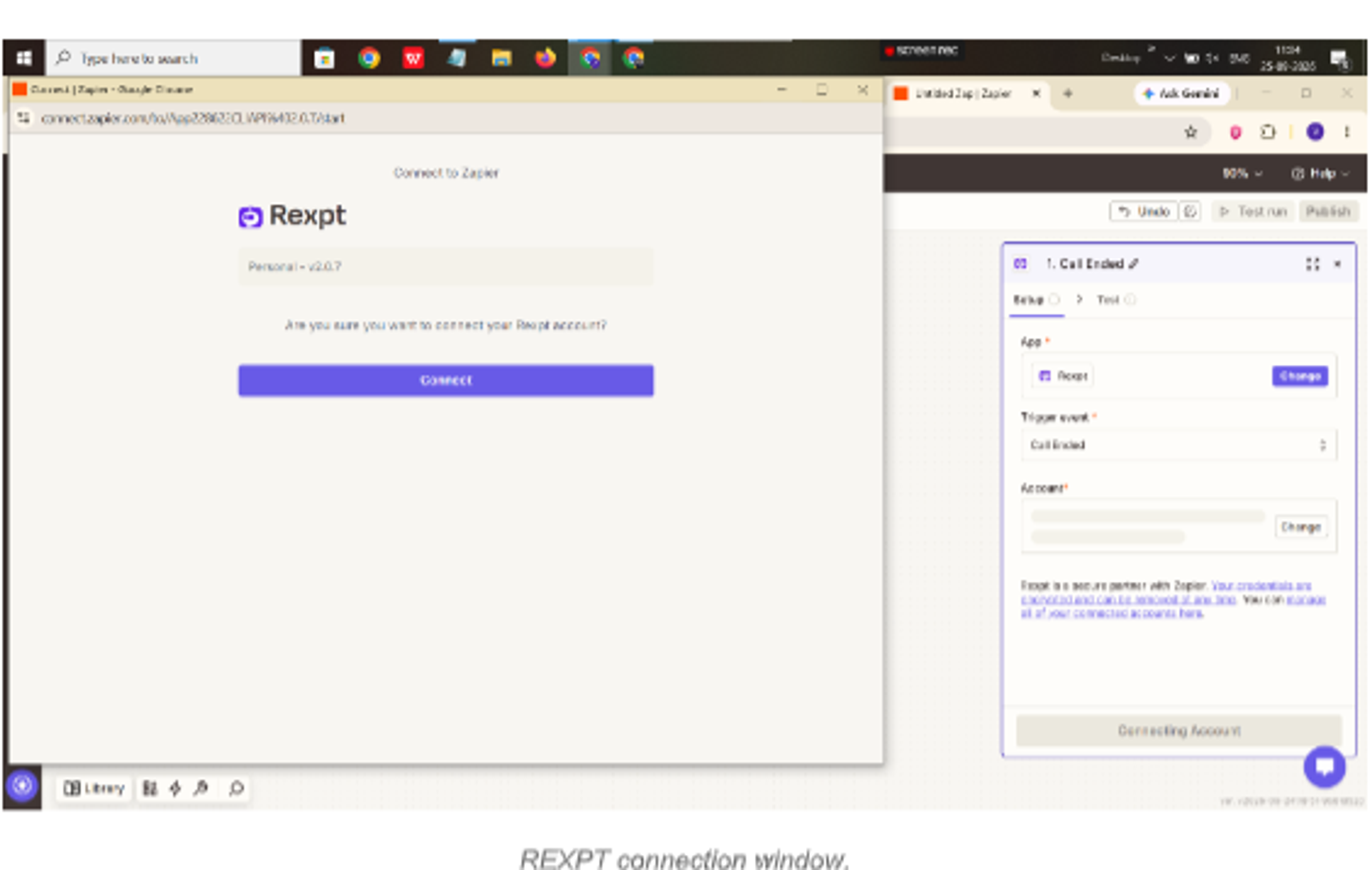
Task: Open site info icon in popup address bar
Action: pyautogui.click(x=23, y=117)
